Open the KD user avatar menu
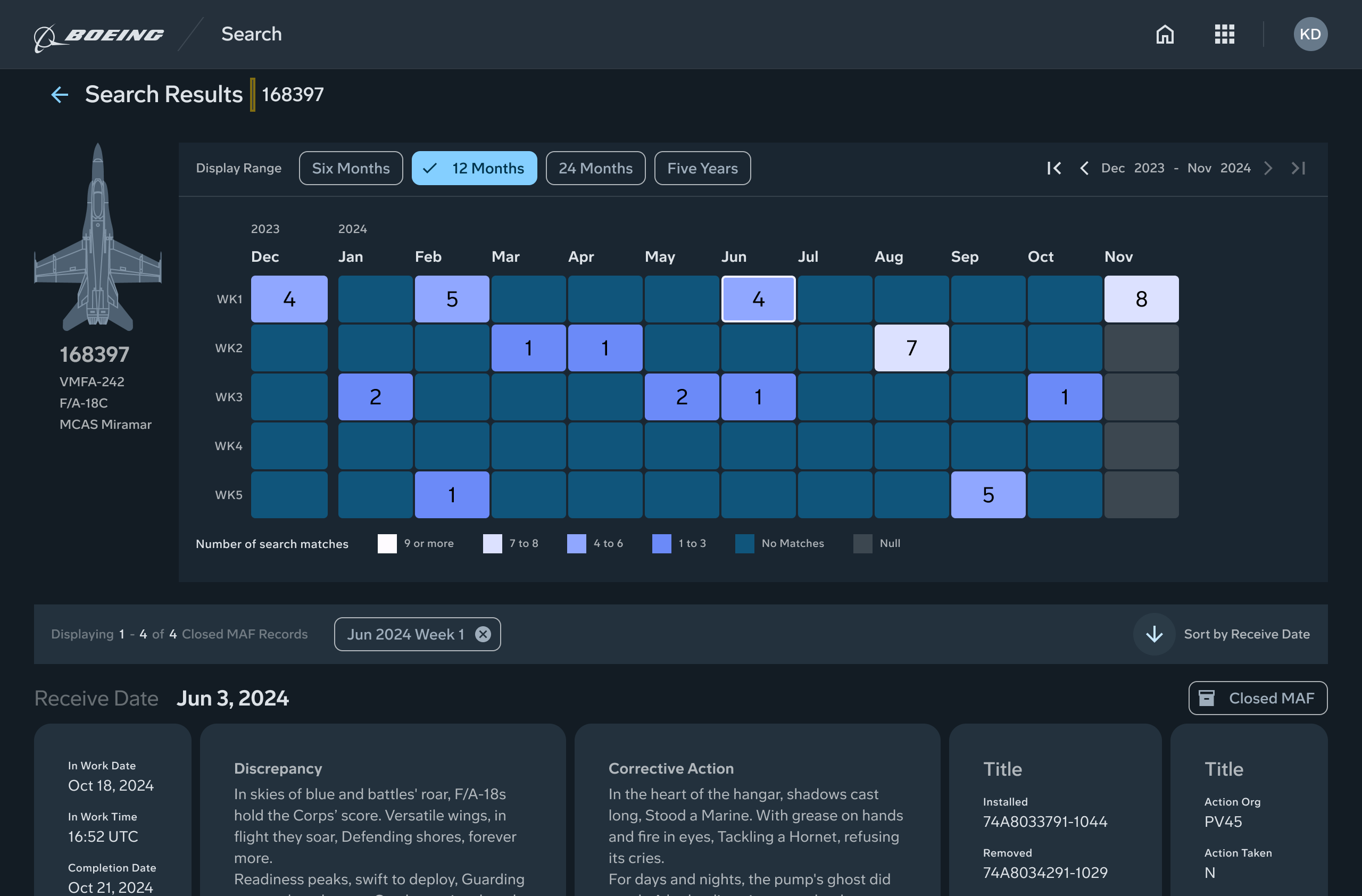The image size is (1362, 896). pyautogui.click(x=1310, y=35)
